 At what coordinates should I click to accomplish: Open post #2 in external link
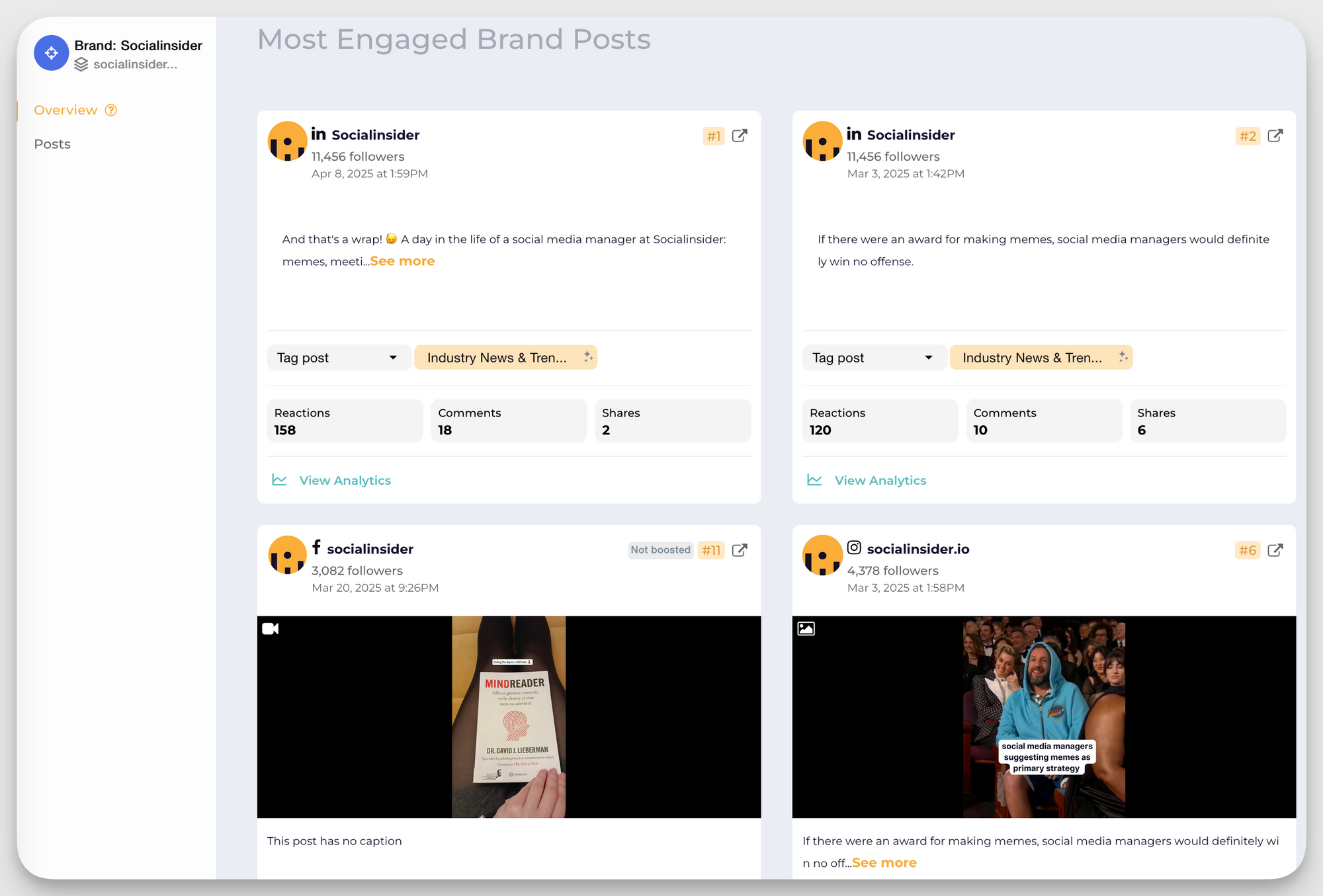(1275, 136)
